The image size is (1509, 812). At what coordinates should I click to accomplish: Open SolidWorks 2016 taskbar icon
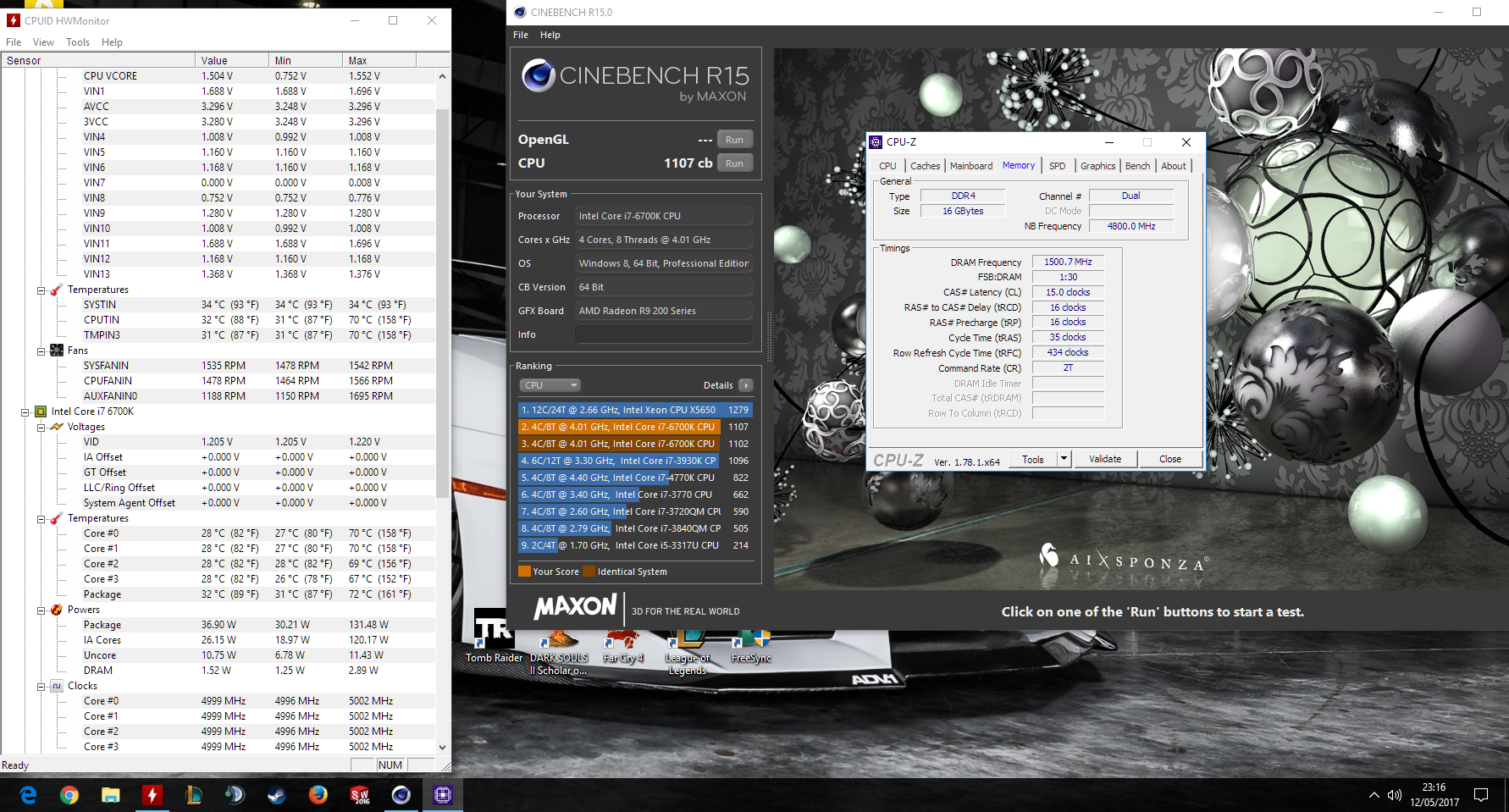(360, 795)
